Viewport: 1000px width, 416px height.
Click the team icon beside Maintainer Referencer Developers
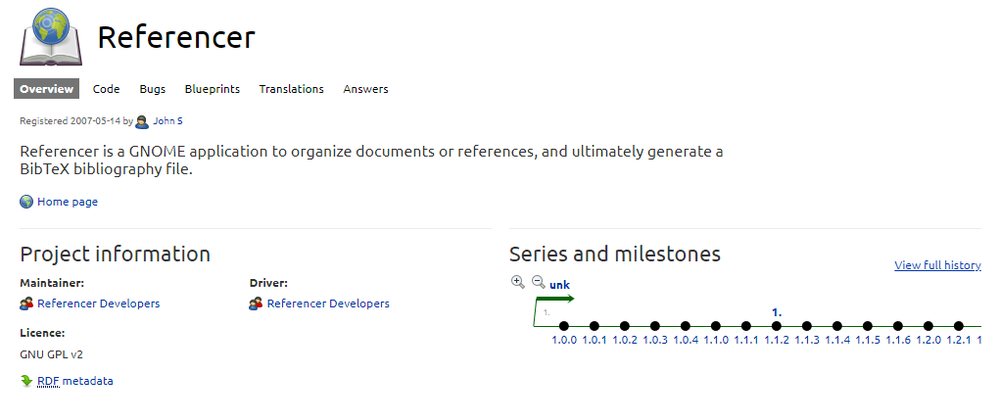tap(26, 304)
